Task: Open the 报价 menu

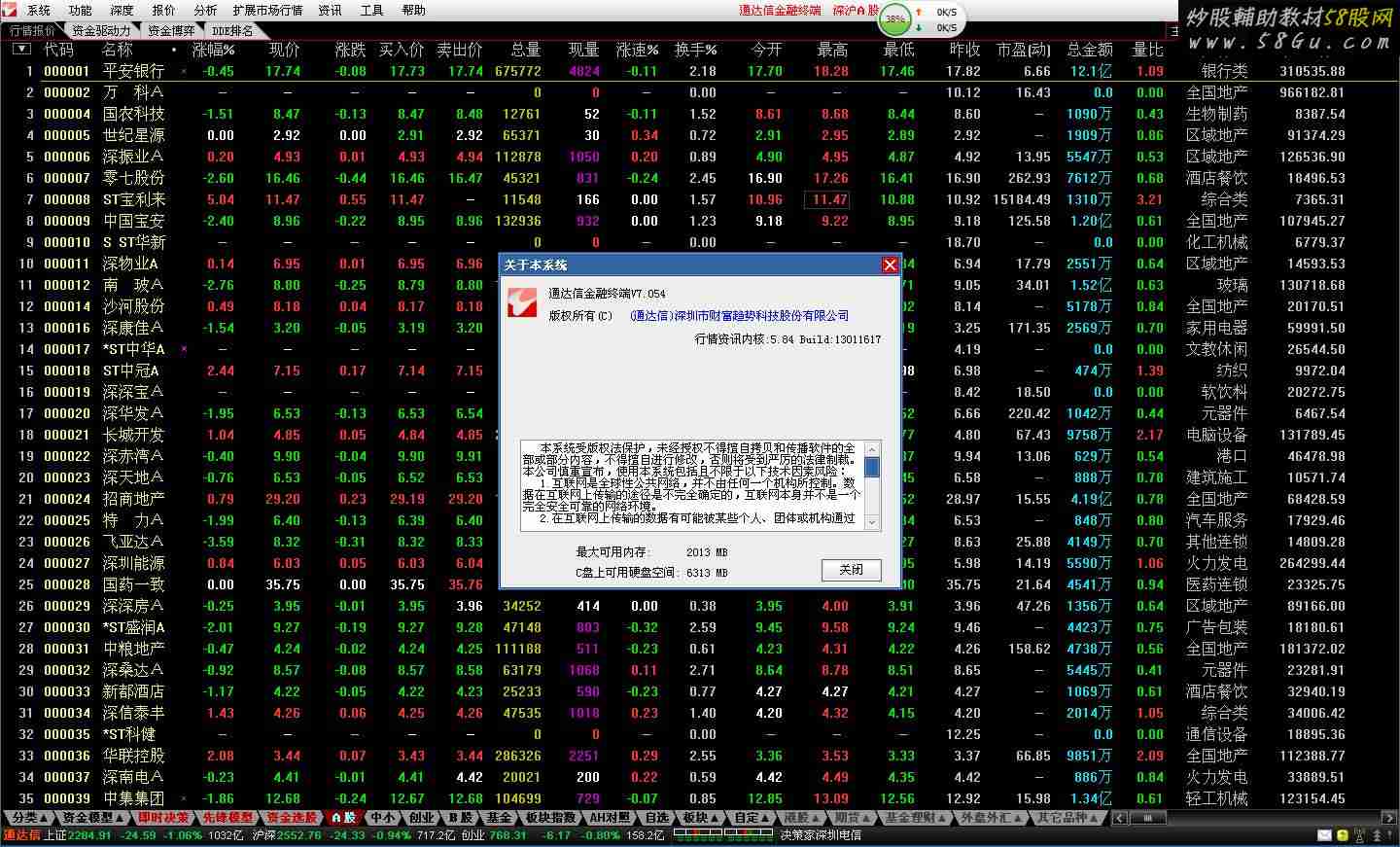Action: click(164, 11)
